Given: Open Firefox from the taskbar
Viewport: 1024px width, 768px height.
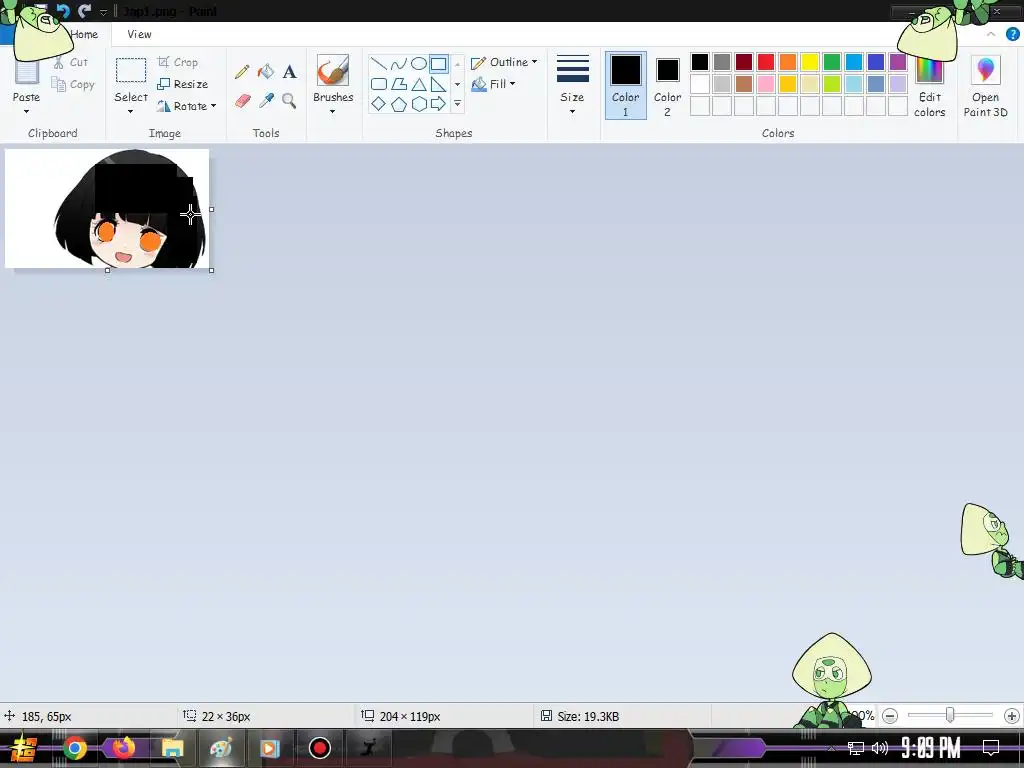Looking at the screenshot, I should tap(123, 748).
